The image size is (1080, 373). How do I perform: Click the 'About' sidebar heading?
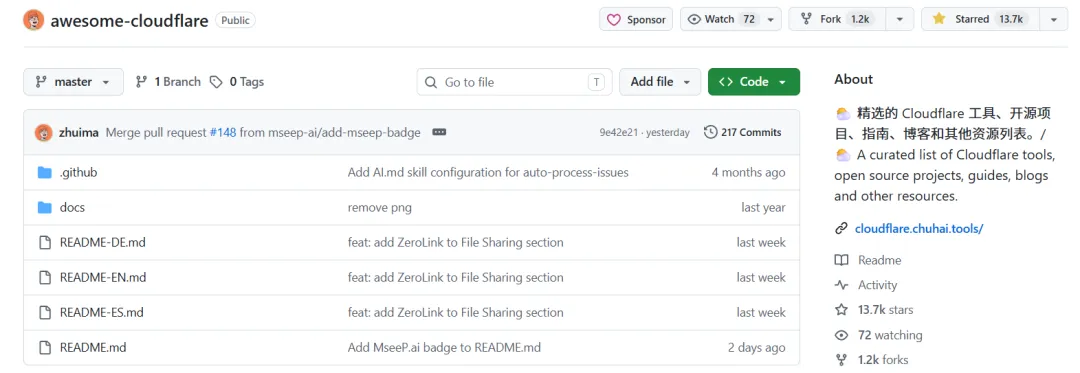click(x=853, y=79)
